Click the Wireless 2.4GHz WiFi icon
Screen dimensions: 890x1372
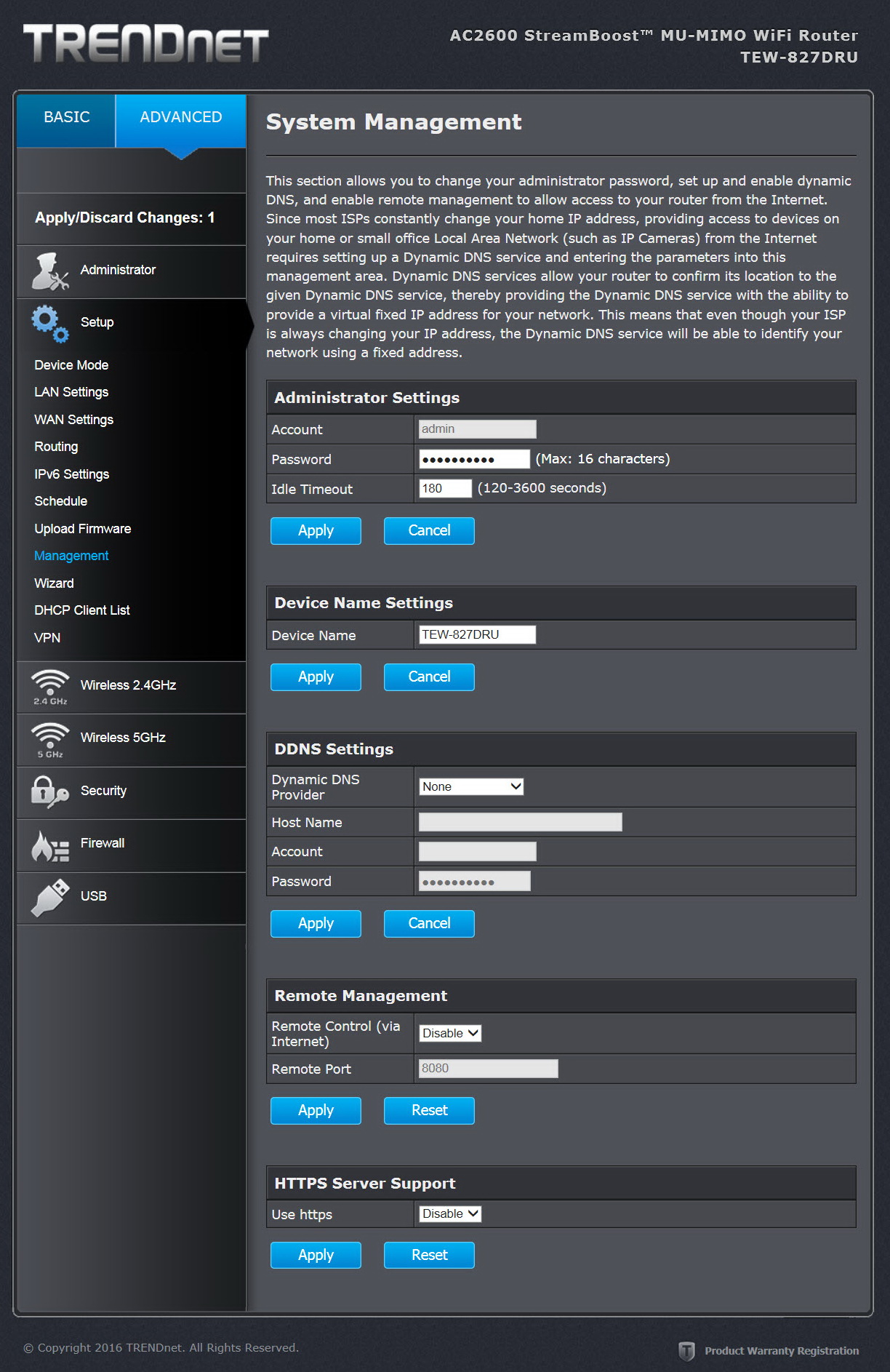pos(50,687)
